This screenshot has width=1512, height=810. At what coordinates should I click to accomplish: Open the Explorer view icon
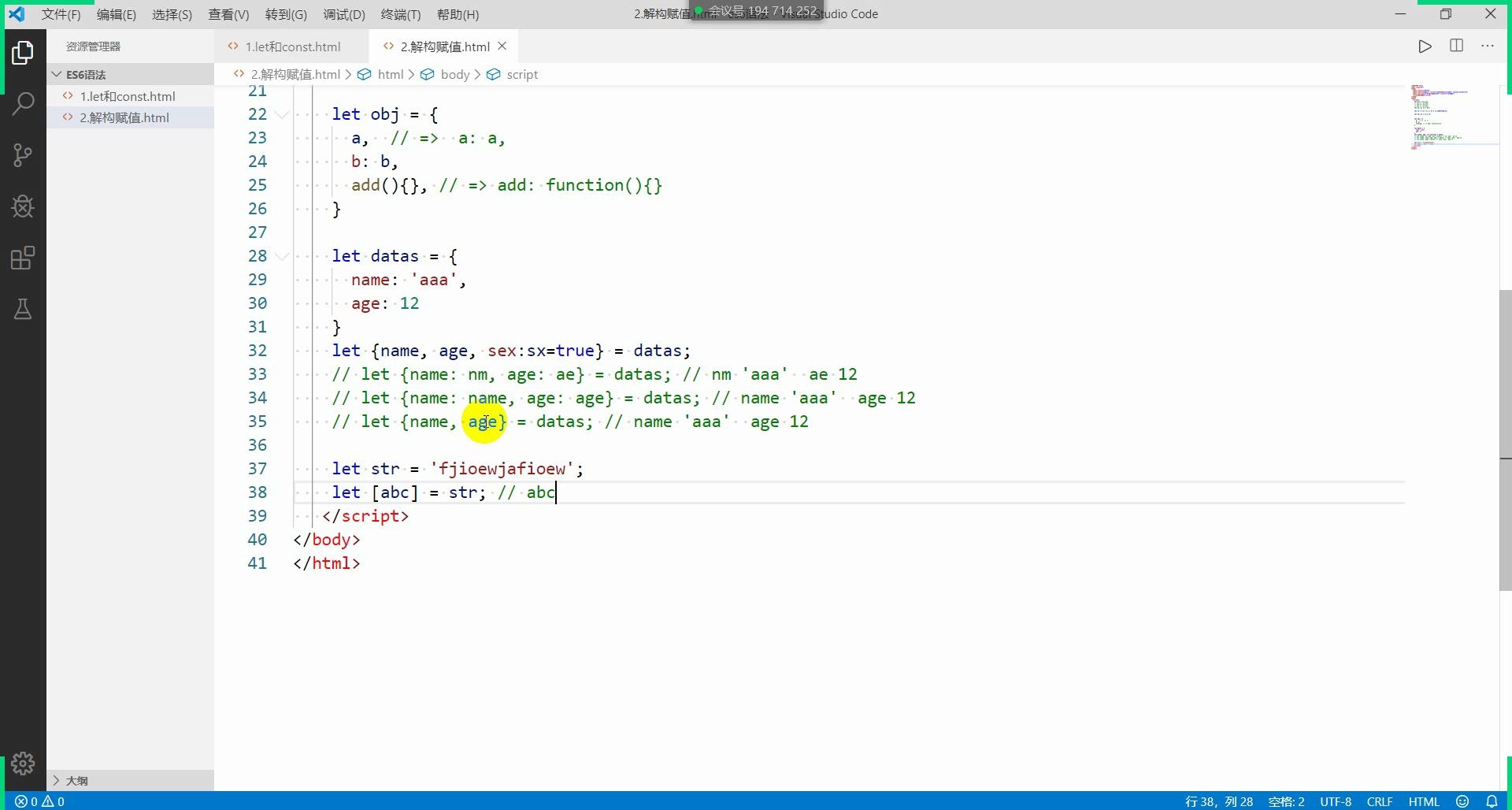(23, 53)
